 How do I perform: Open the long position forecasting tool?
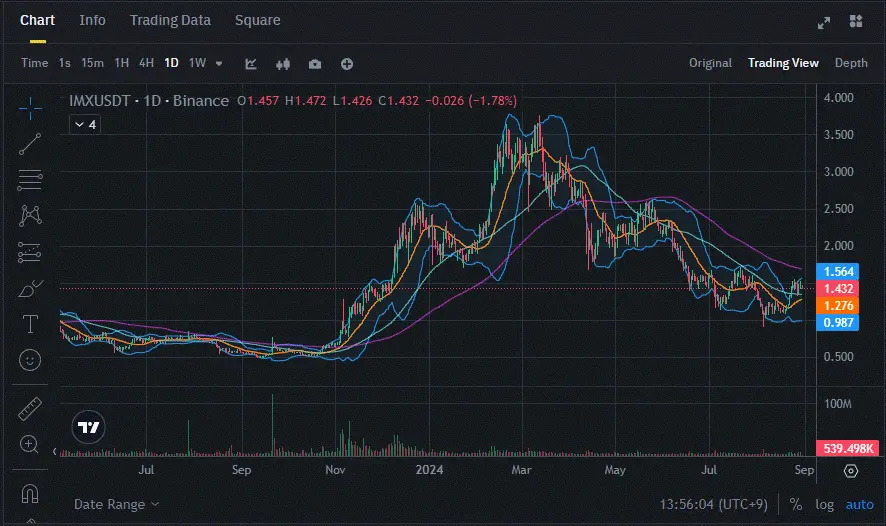[30, 253]
